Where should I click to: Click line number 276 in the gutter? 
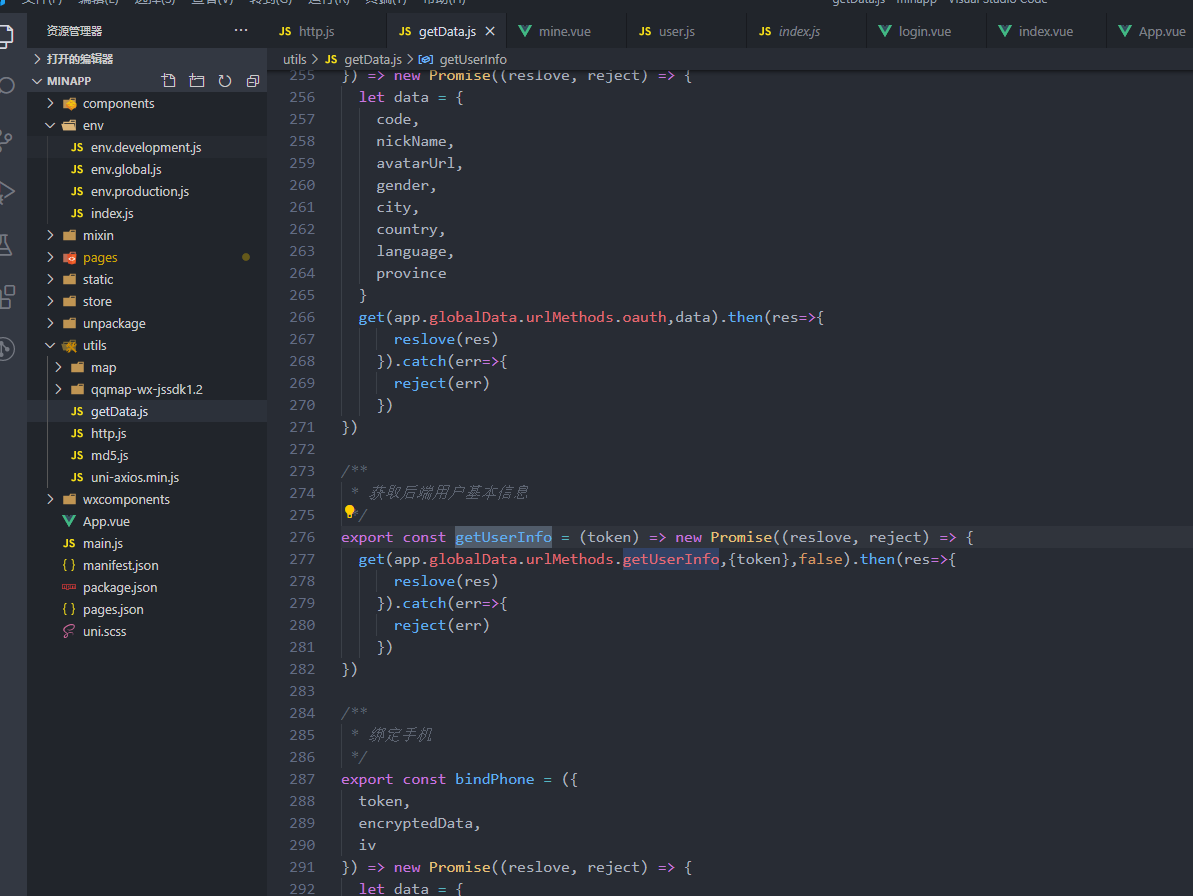(302, 537)
